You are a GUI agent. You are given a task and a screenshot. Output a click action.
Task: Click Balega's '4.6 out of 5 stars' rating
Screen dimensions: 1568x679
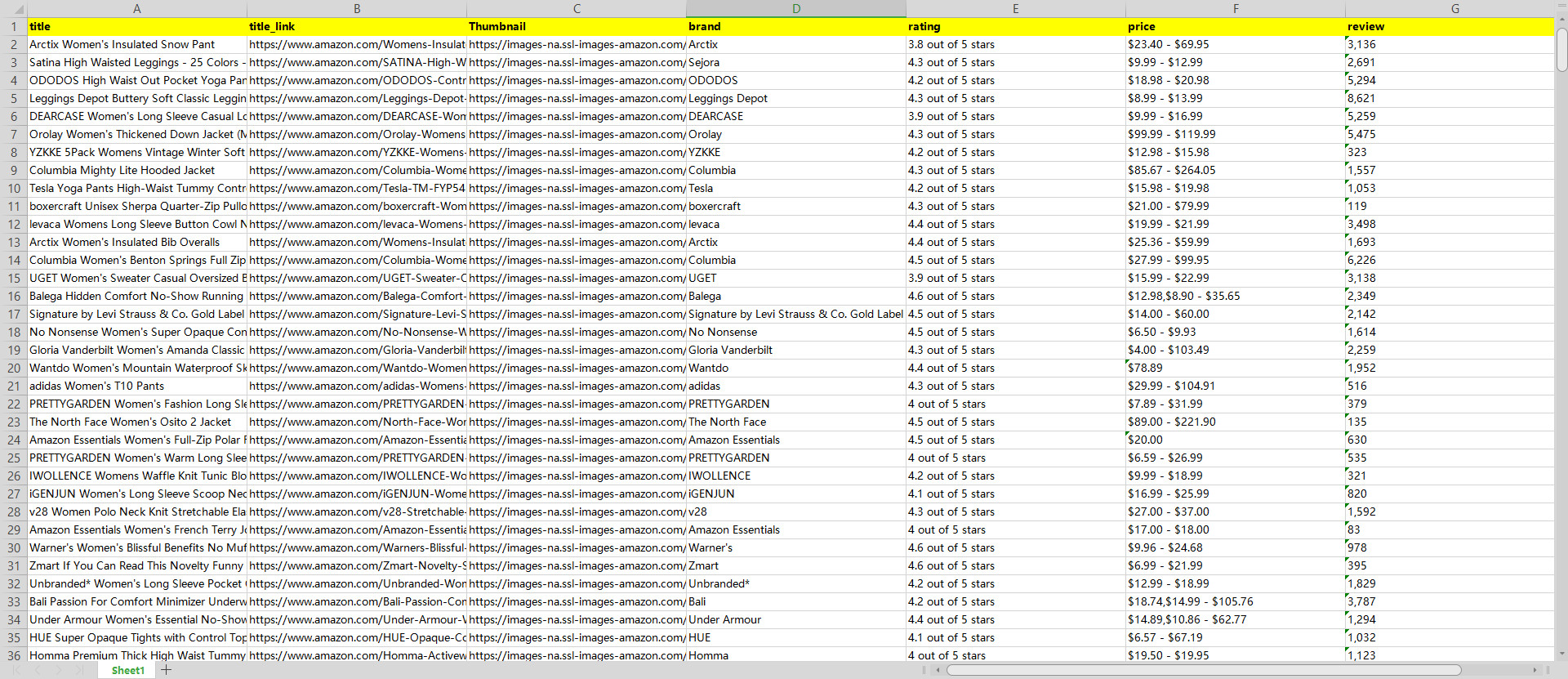point(1016,296)
